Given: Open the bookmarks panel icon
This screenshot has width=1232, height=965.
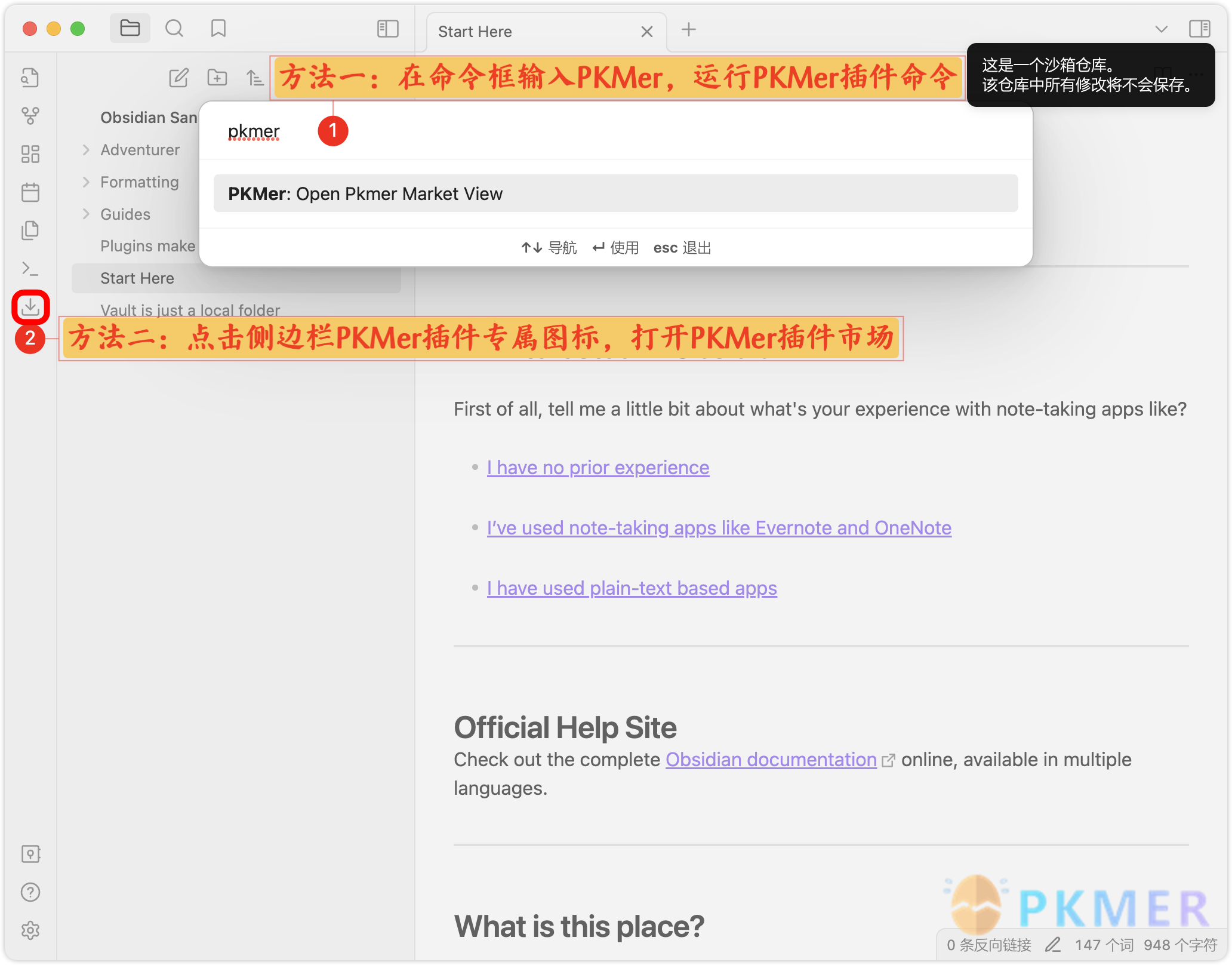Looking at the screenshot, I should point(218,28).
